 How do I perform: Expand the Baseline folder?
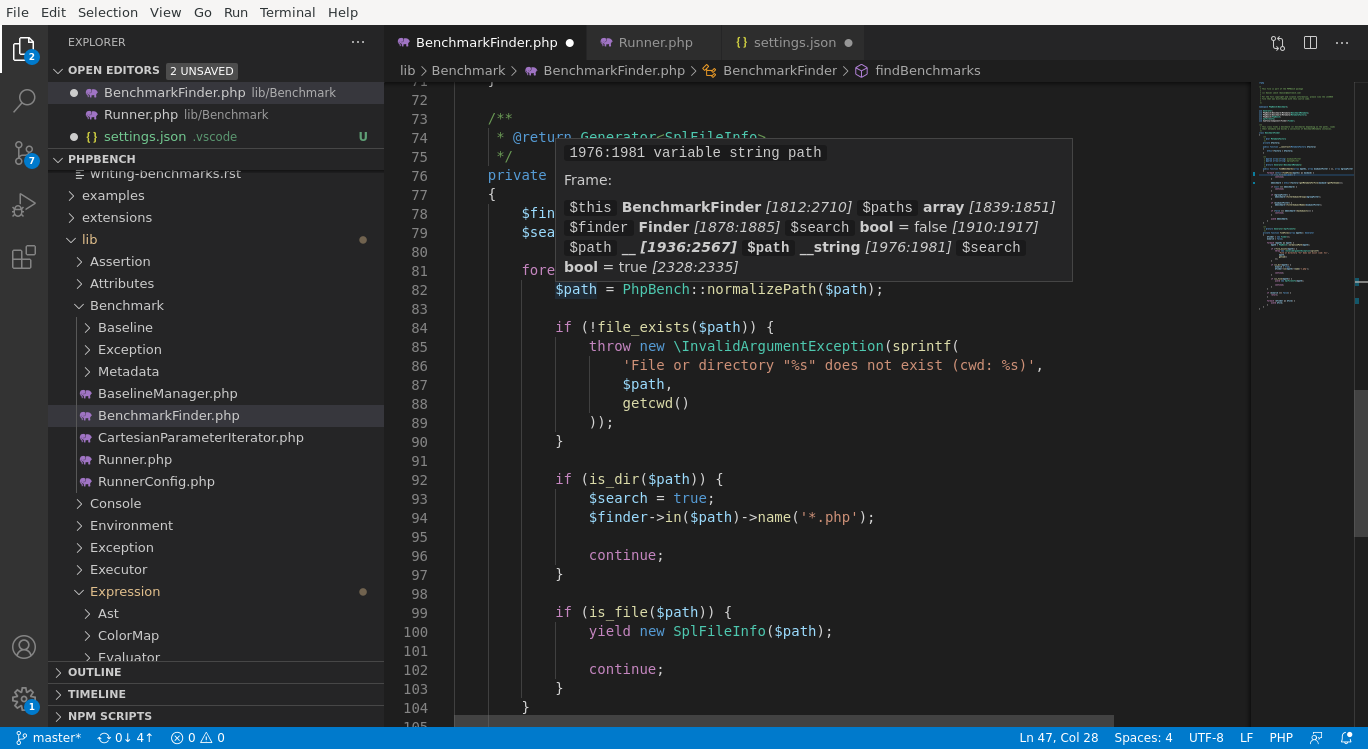tap(216, 328)
